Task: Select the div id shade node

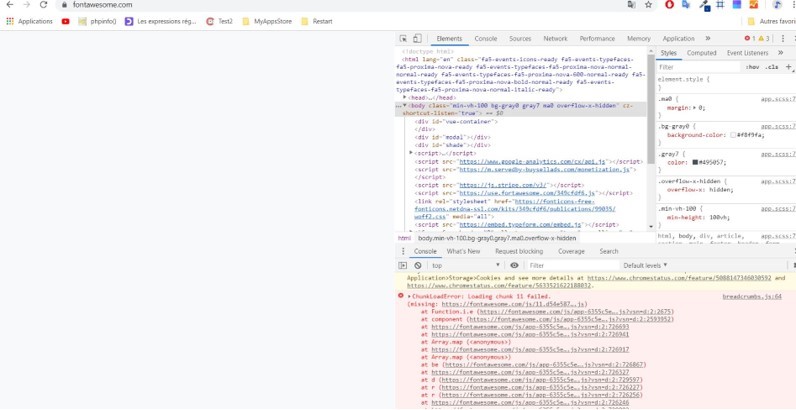Action: [x=452, y=145]
